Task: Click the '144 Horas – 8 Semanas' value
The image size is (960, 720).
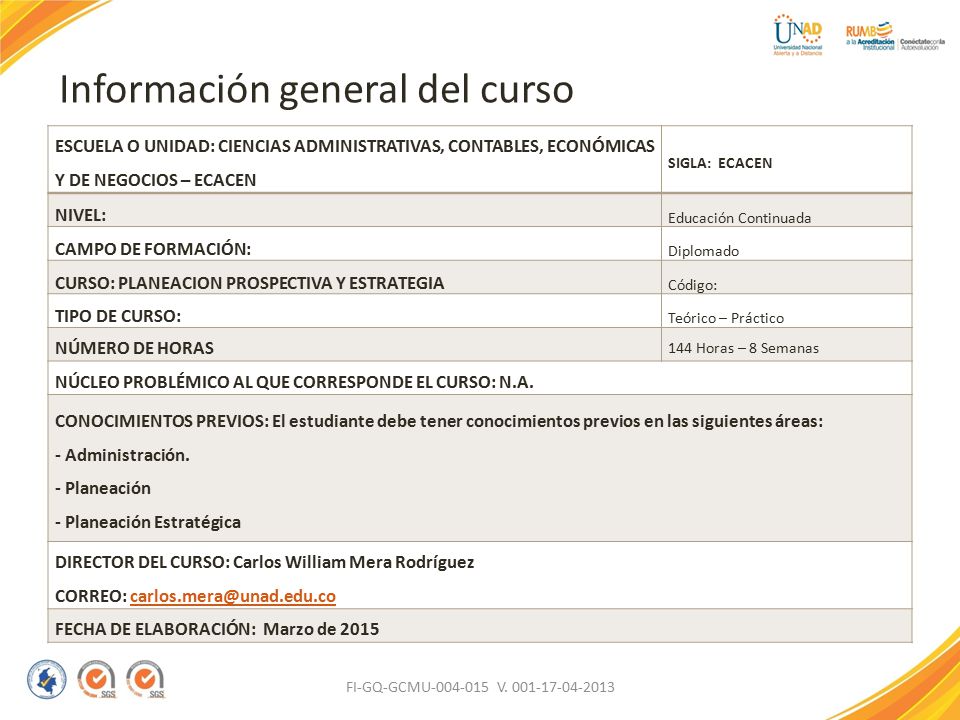Action: click(x=743, y=348)
